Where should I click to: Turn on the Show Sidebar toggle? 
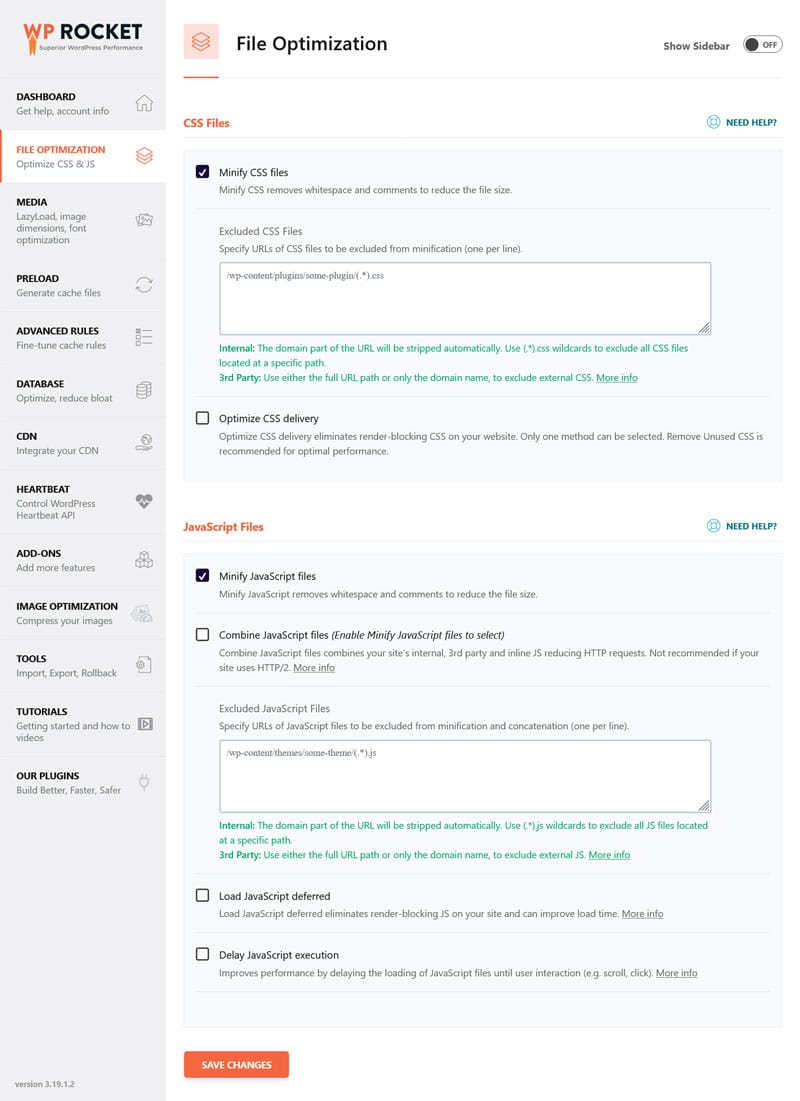coord(761,44)
